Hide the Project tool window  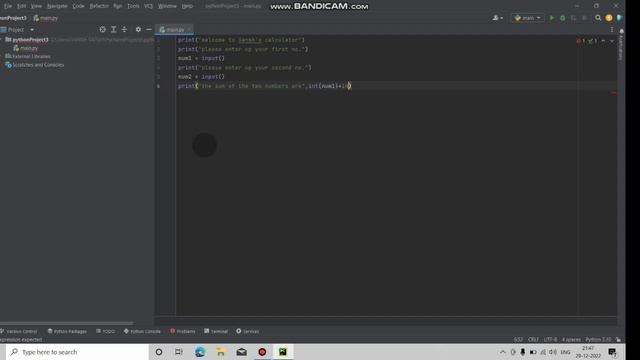[149, 29]
